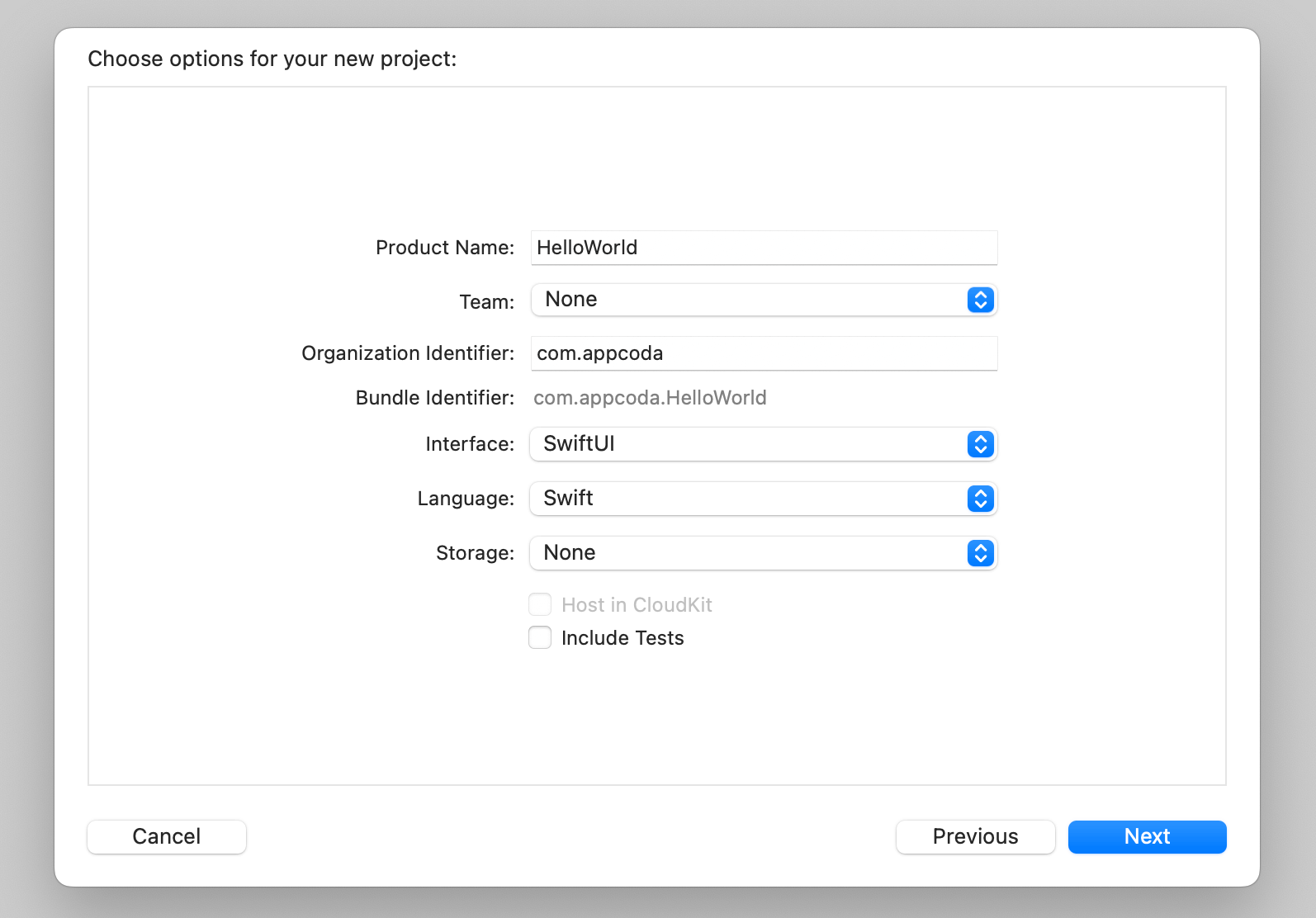Image resolution: width=1316 pixels, height=918 pixels.
Task: Focus the Organization Identifier text field
Action: (764, 353)
